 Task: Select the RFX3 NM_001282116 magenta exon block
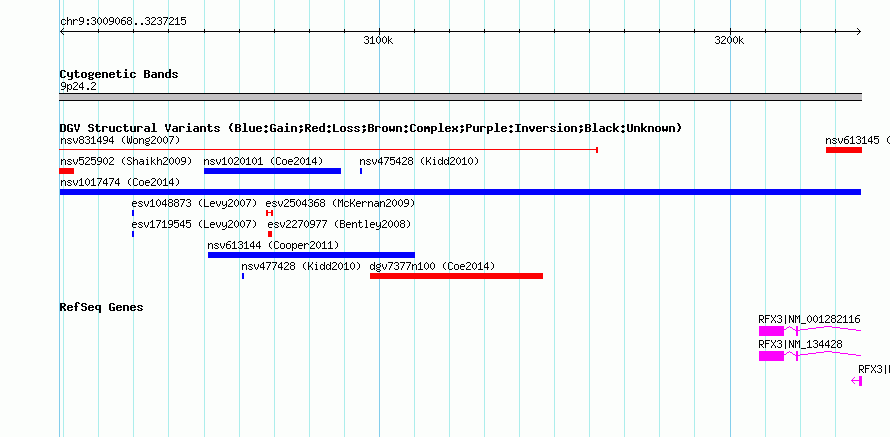771,331
